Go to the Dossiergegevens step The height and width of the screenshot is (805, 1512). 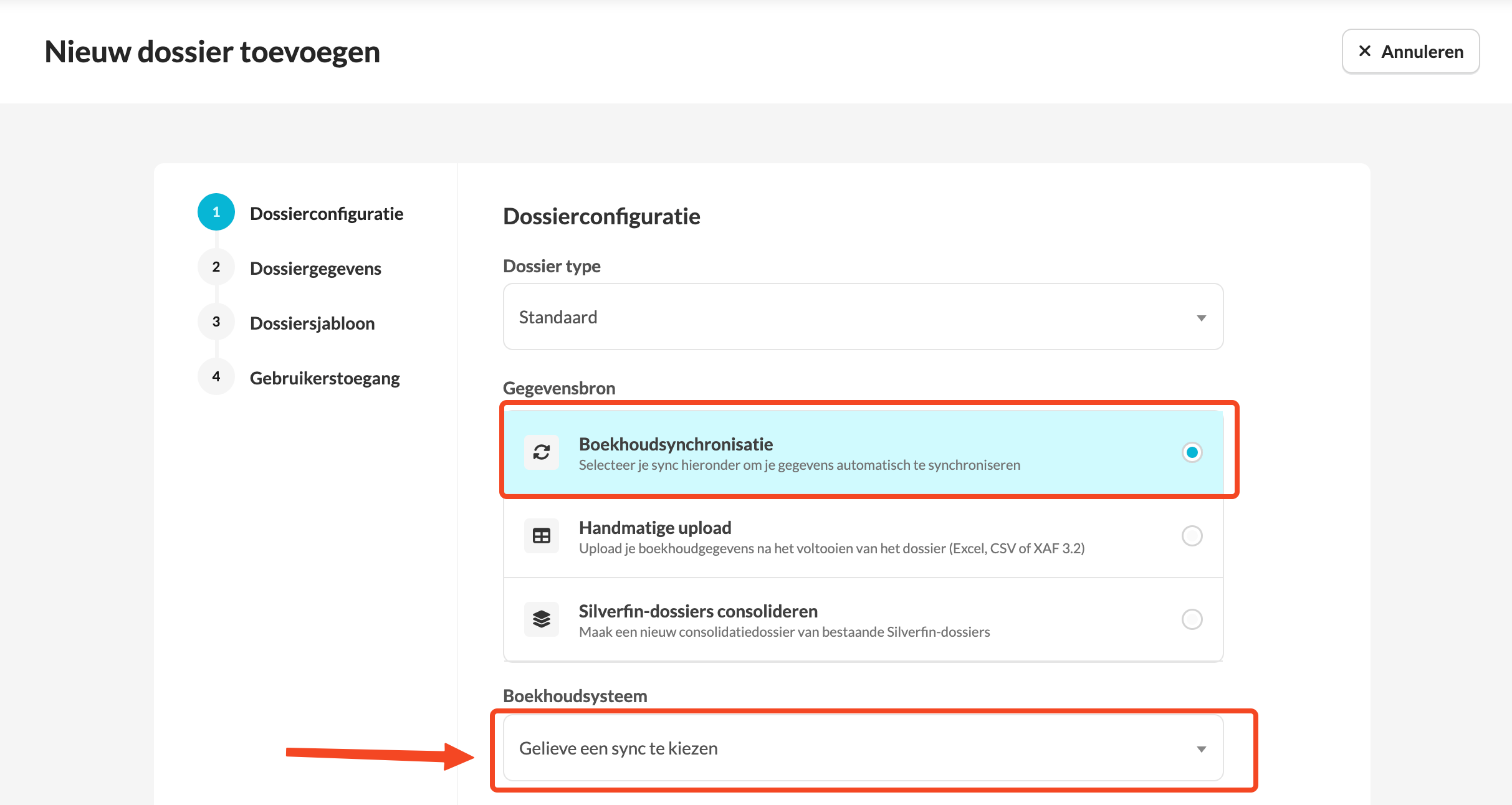(315, 269)
